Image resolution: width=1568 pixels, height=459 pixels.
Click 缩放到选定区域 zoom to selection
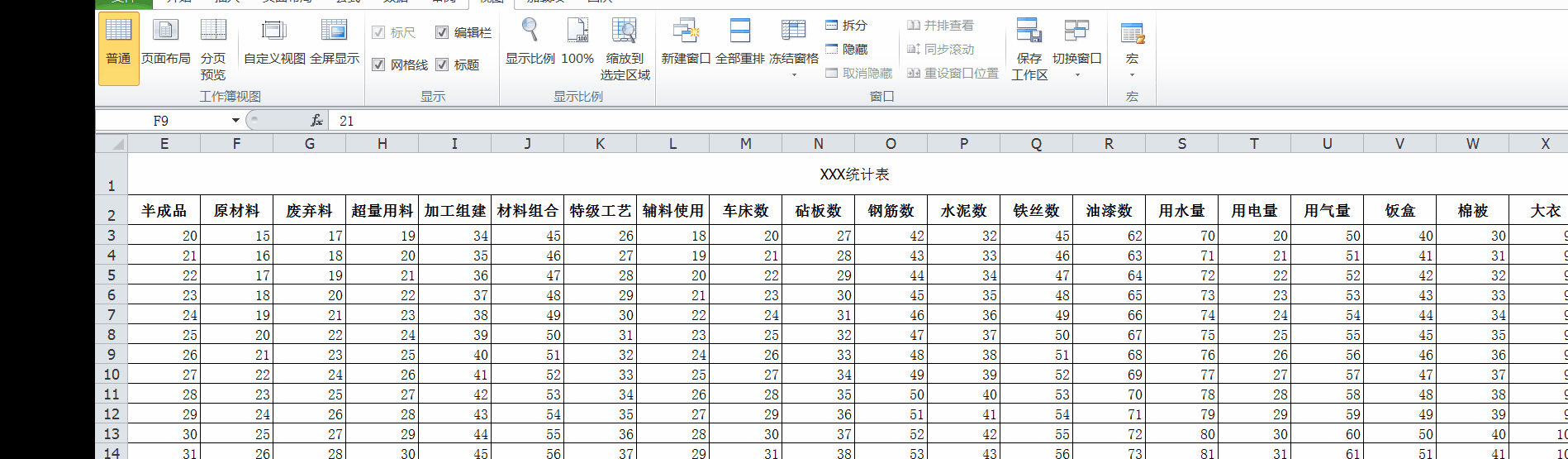click(625, 49)
